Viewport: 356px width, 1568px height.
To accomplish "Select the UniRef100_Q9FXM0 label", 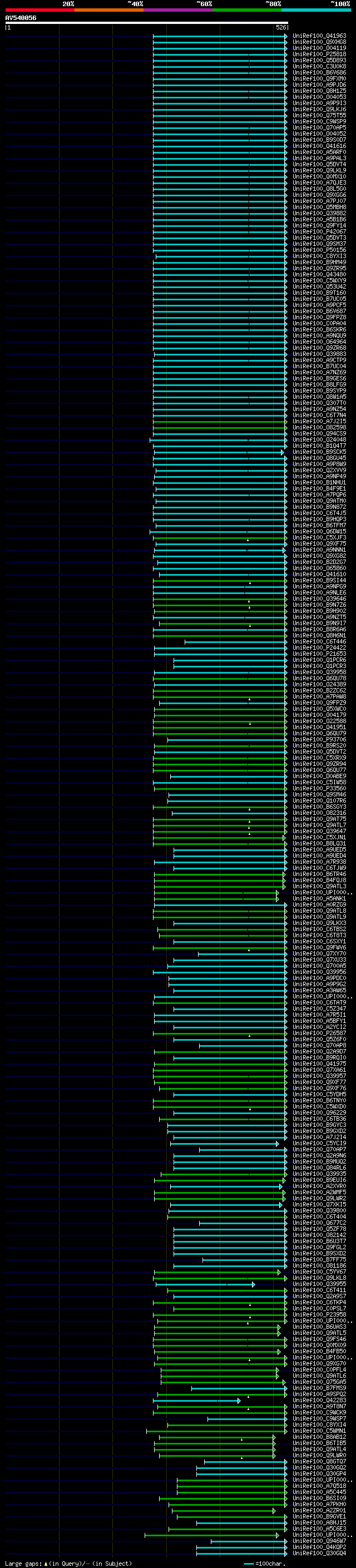I will point(319,78).
